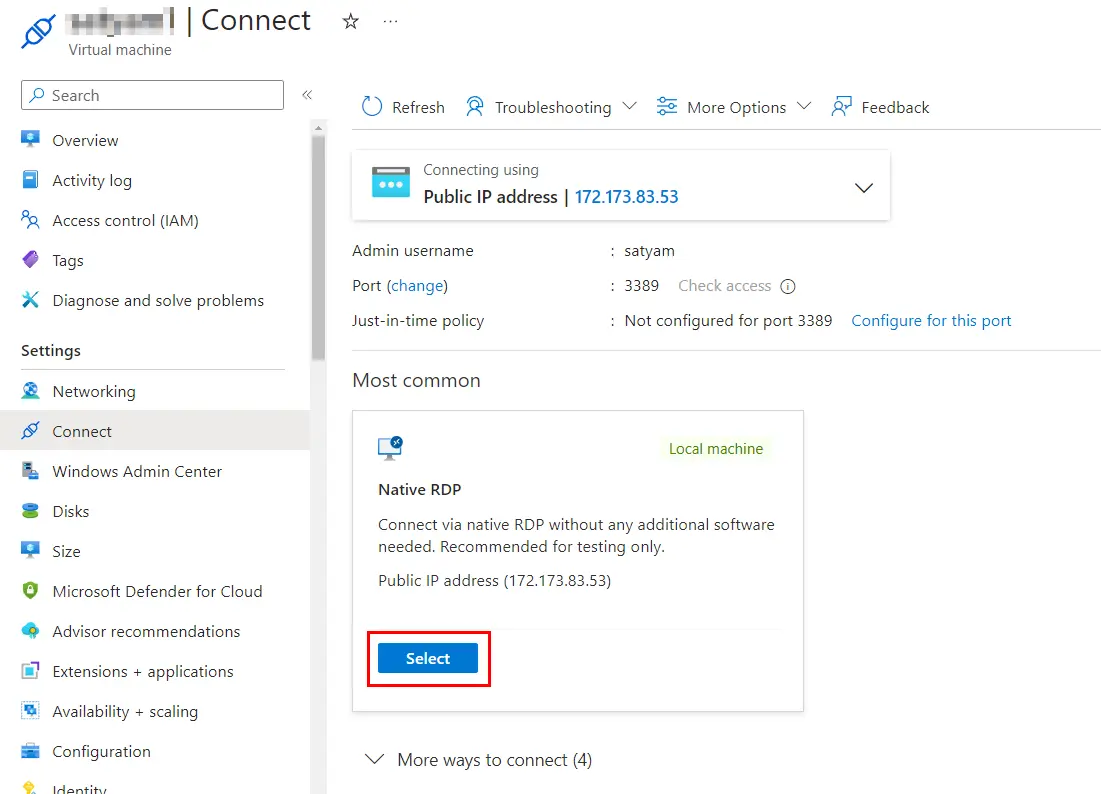Click the blue Select button
This screenshot has height=794, width=1101.
(x=428, y=658)
